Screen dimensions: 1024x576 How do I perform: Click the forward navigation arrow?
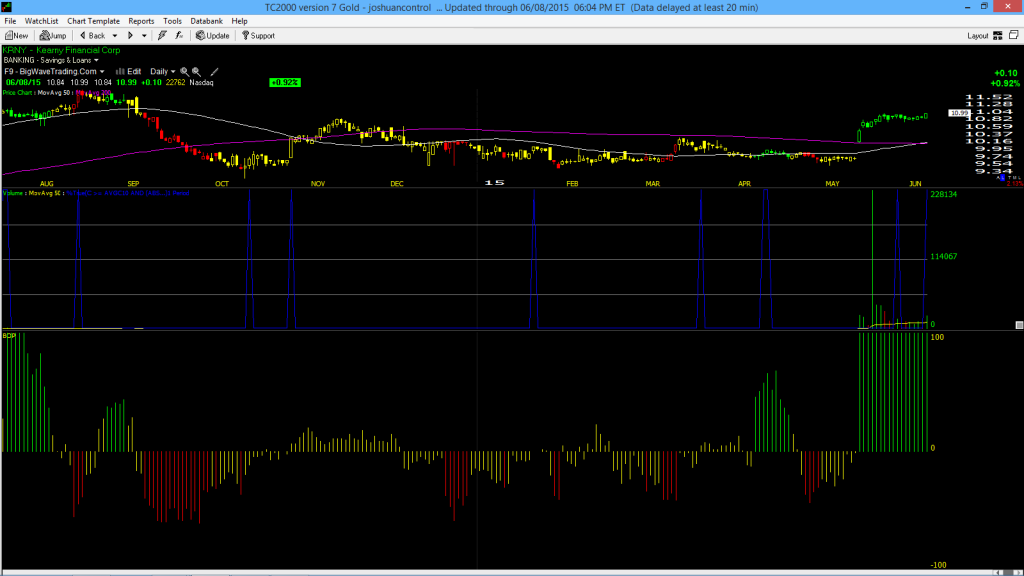pos(131,36)
